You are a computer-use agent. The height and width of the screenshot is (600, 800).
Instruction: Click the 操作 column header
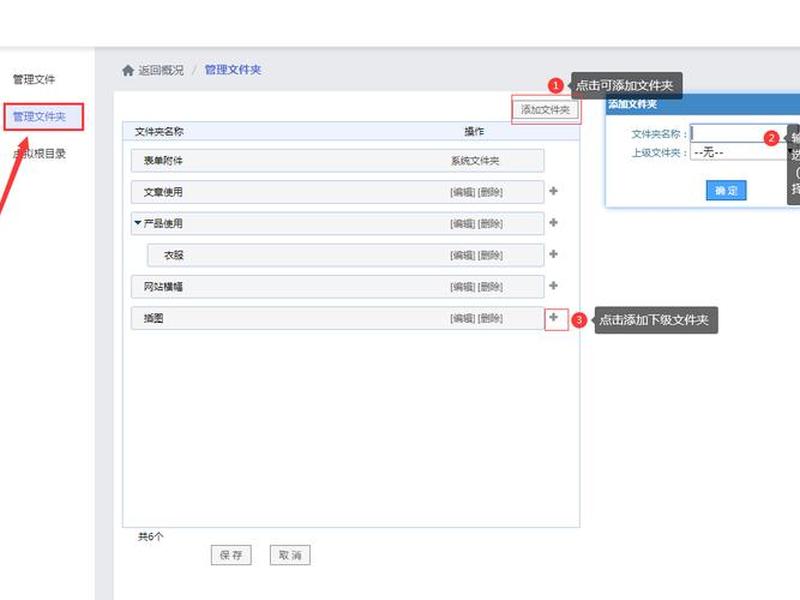[474, 132]
